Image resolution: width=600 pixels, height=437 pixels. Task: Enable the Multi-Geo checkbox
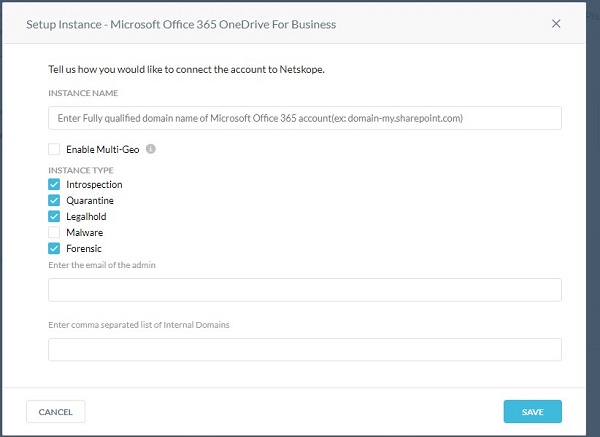click(54, 149)
